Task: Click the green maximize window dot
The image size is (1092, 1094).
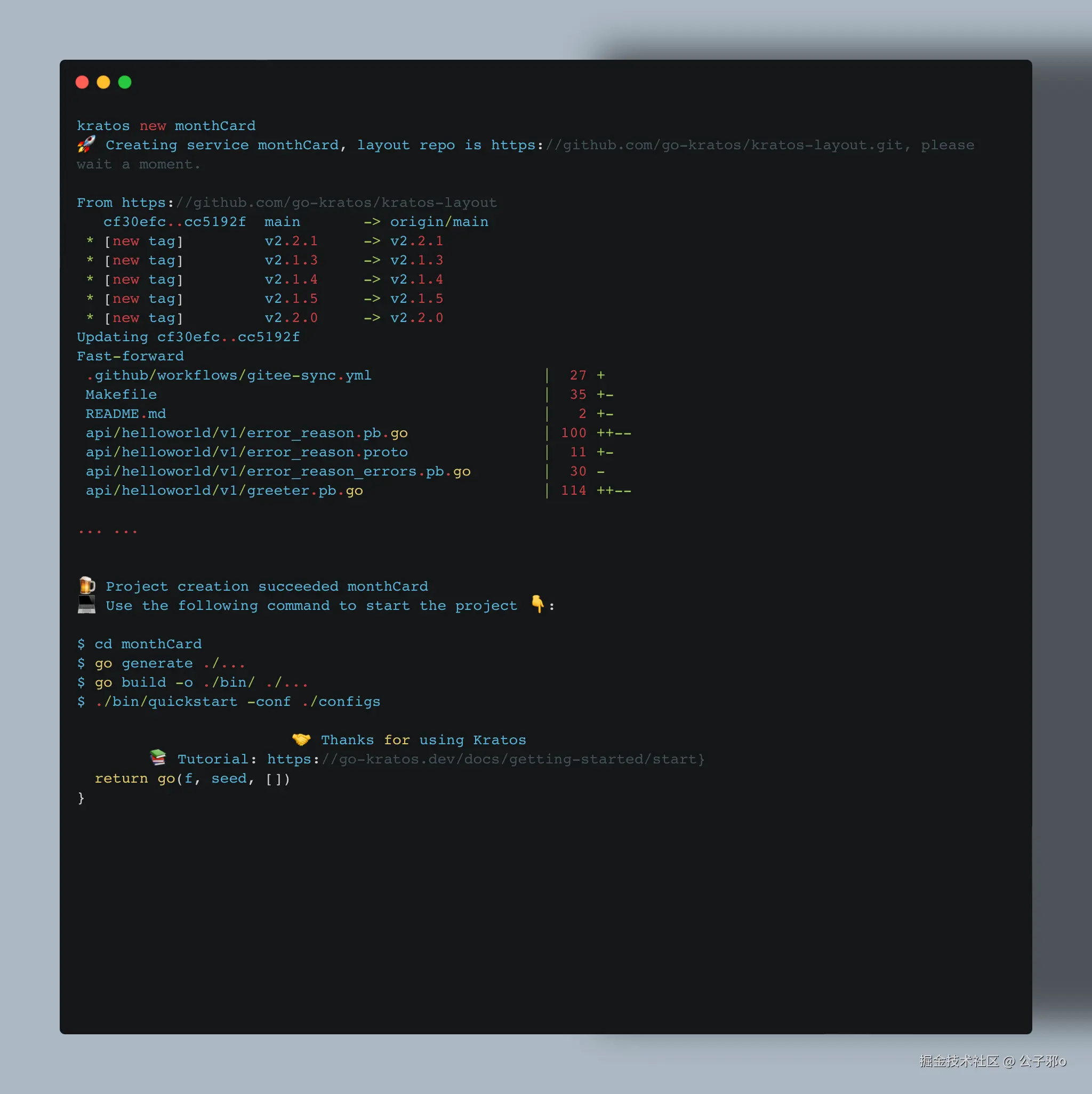Action: coord(125,82)
